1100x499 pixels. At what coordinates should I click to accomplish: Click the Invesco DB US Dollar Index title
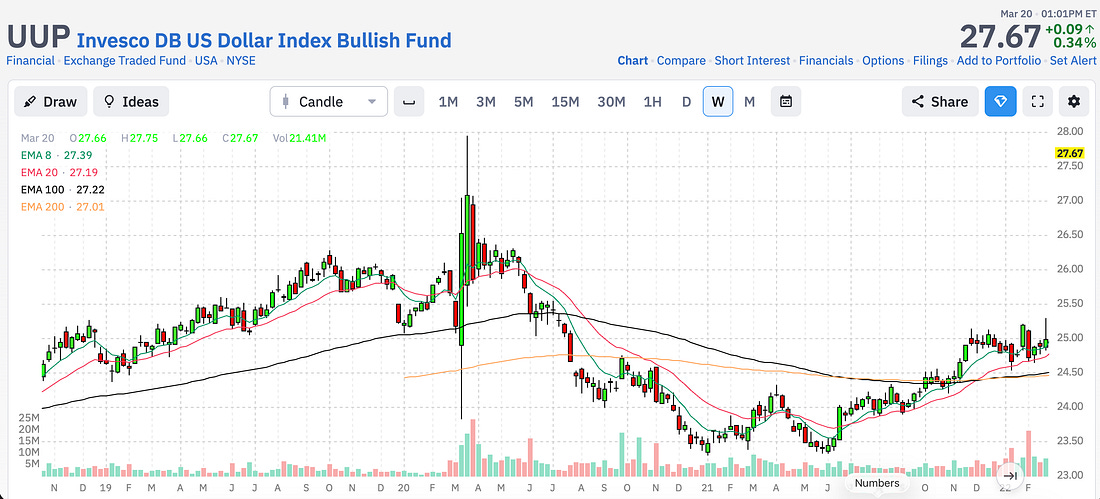(x=264, y=40)
